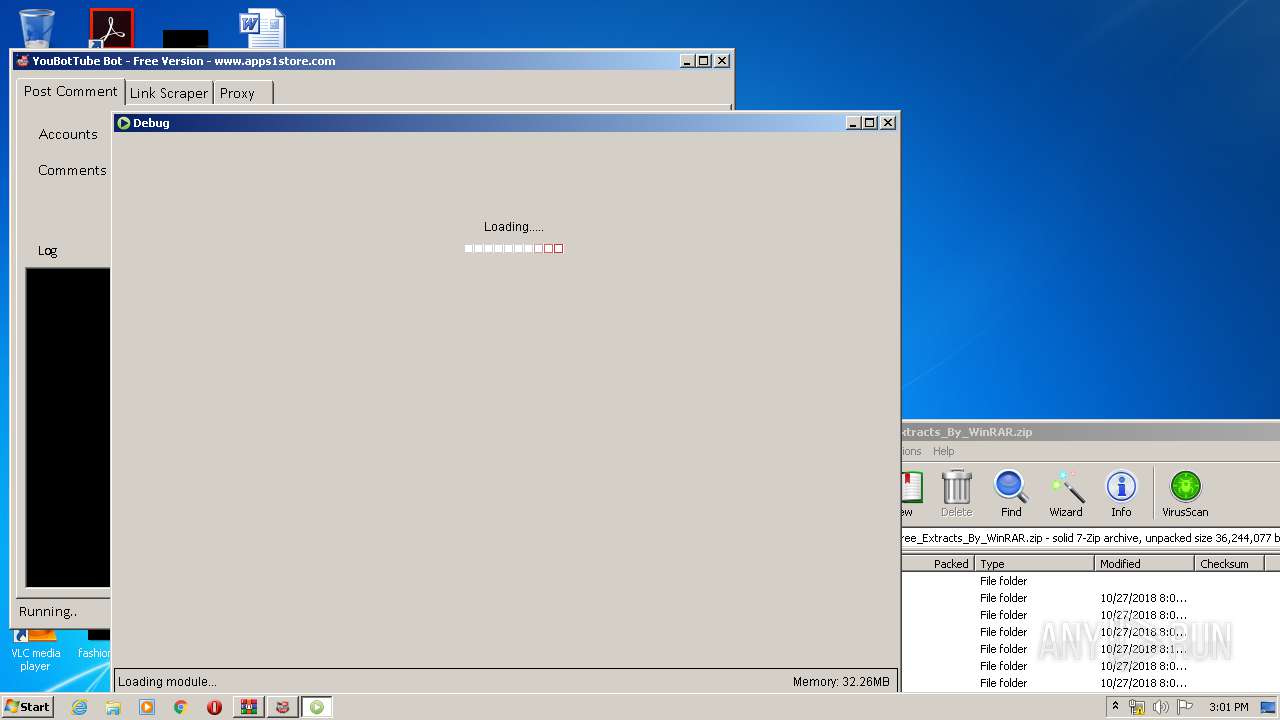Open Windows Media Player taskbar icon
The width and height of the screenshot is (1280, 720).
pyautogui.click(x=147, y=707)
